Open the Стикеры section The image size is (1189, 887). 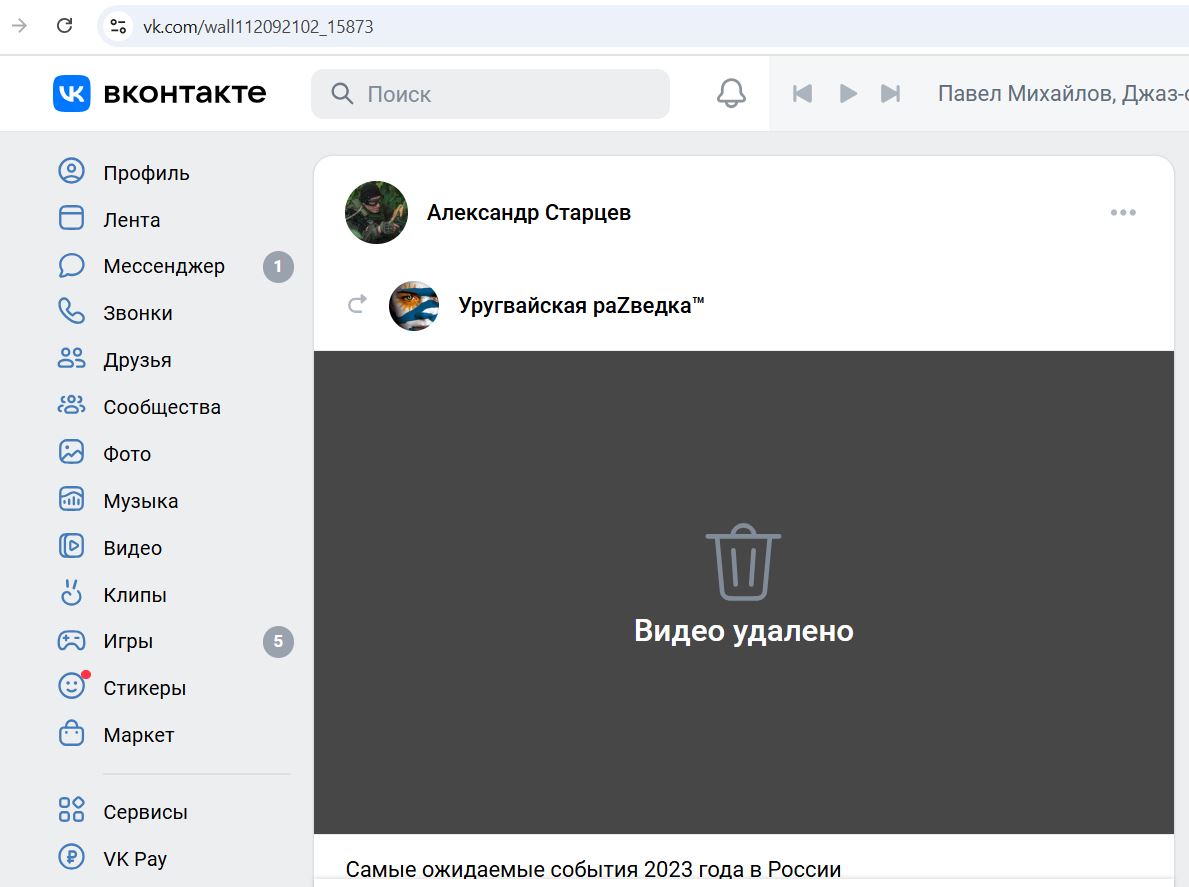click(x=145, y=688)
